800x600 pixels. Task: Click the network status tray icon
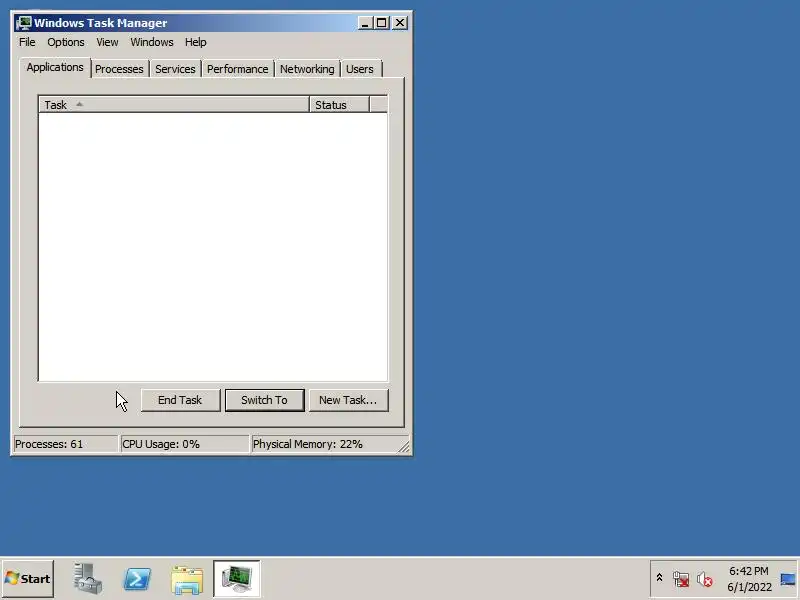(x=681, y=579)
